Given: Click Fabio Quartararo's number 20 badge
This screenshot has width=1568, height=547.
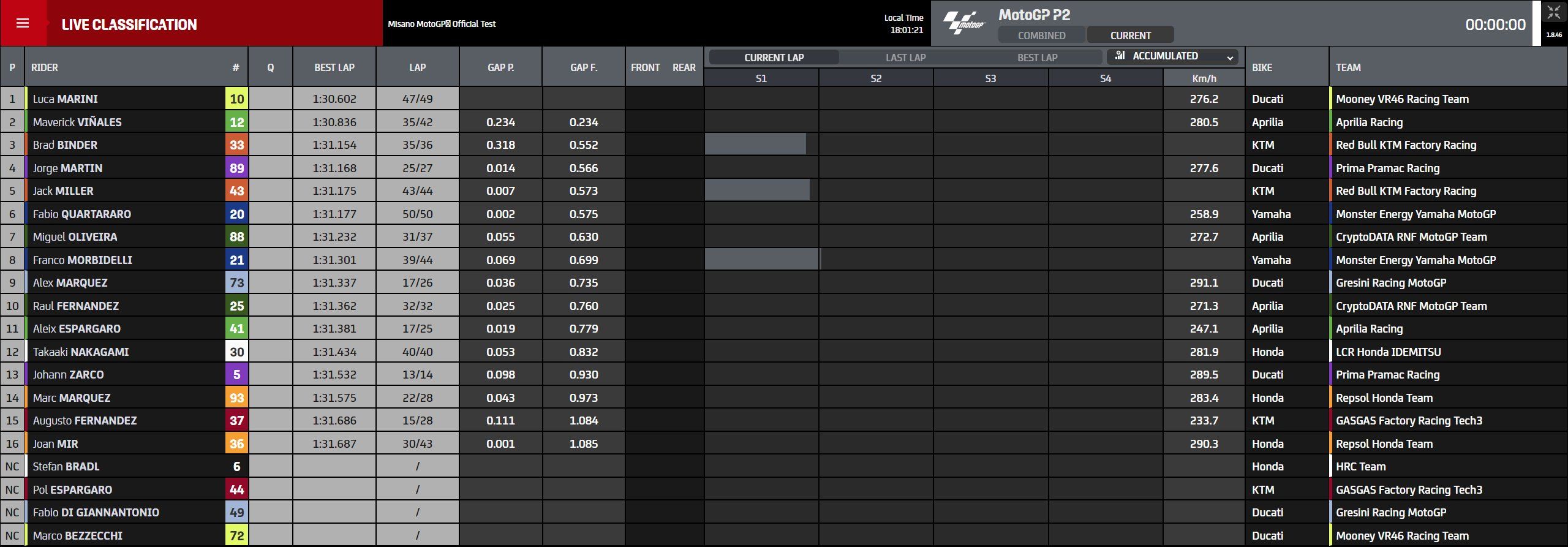Looking at the screenshot, I should [x=236, y=214].
